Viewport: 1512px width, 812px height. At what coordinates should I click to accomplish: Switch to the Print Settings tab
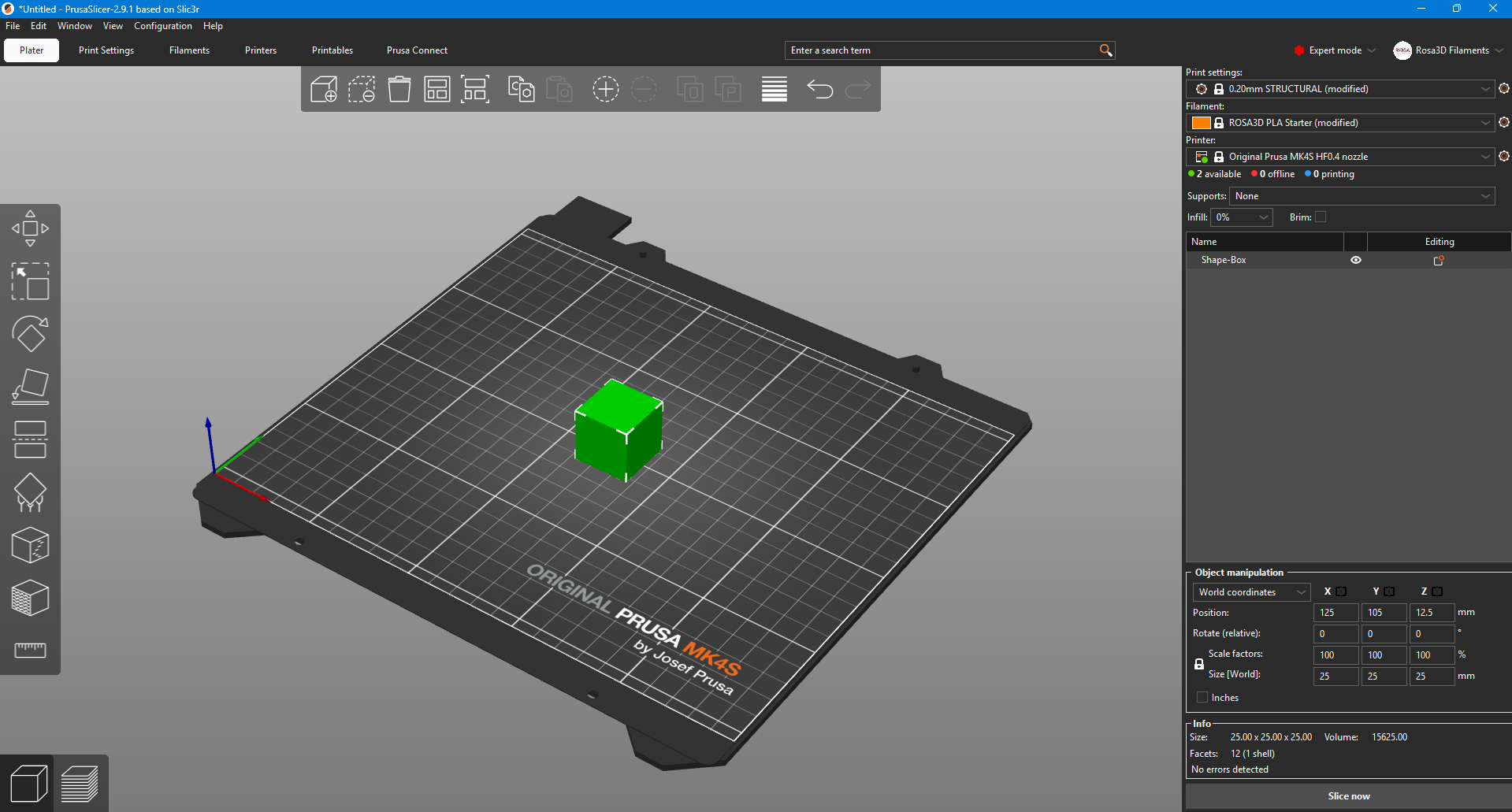click(x=106, y=50)
